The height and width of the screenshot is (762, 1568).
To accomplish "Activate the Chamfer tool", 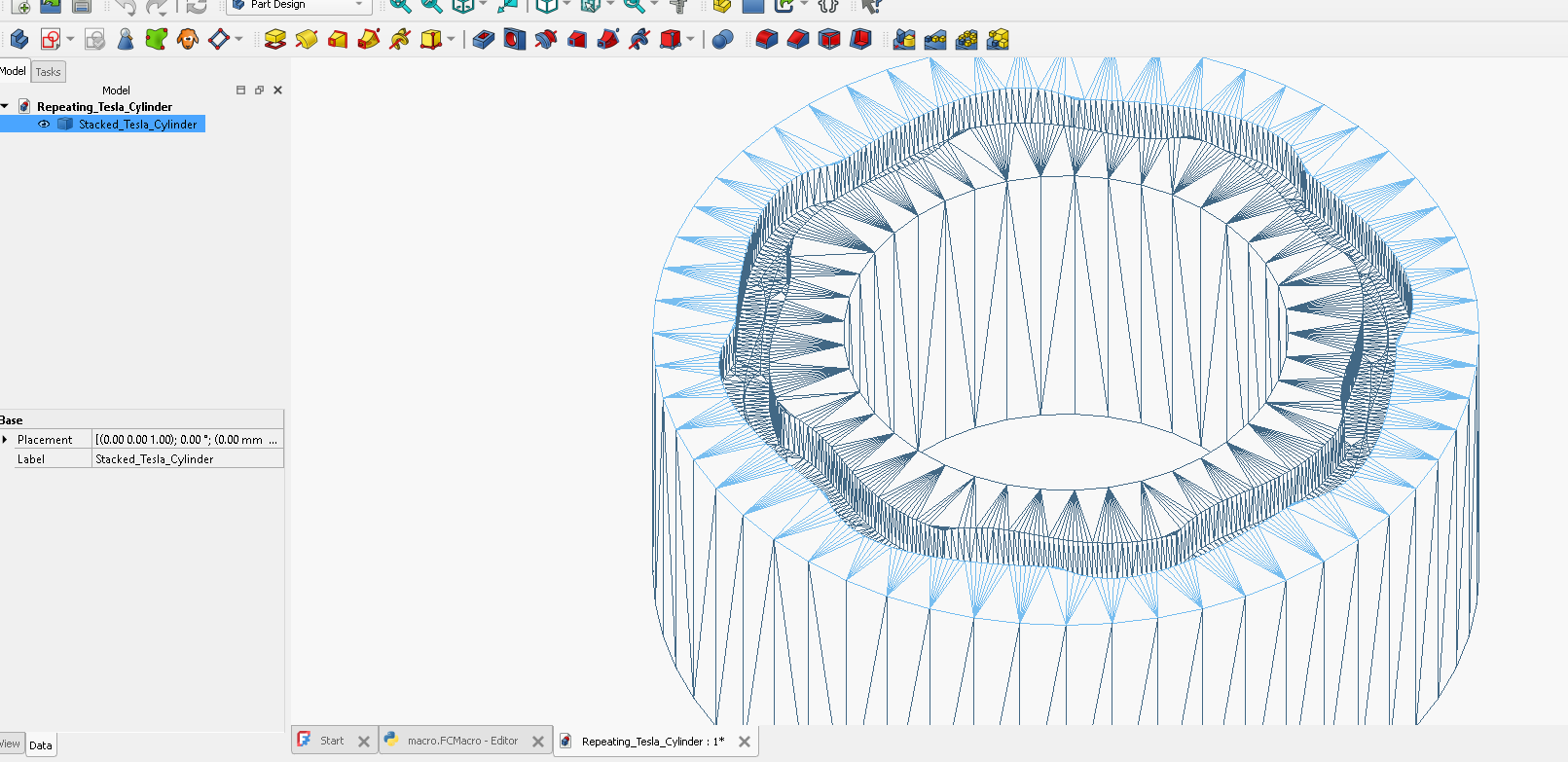I will point(798,40).
